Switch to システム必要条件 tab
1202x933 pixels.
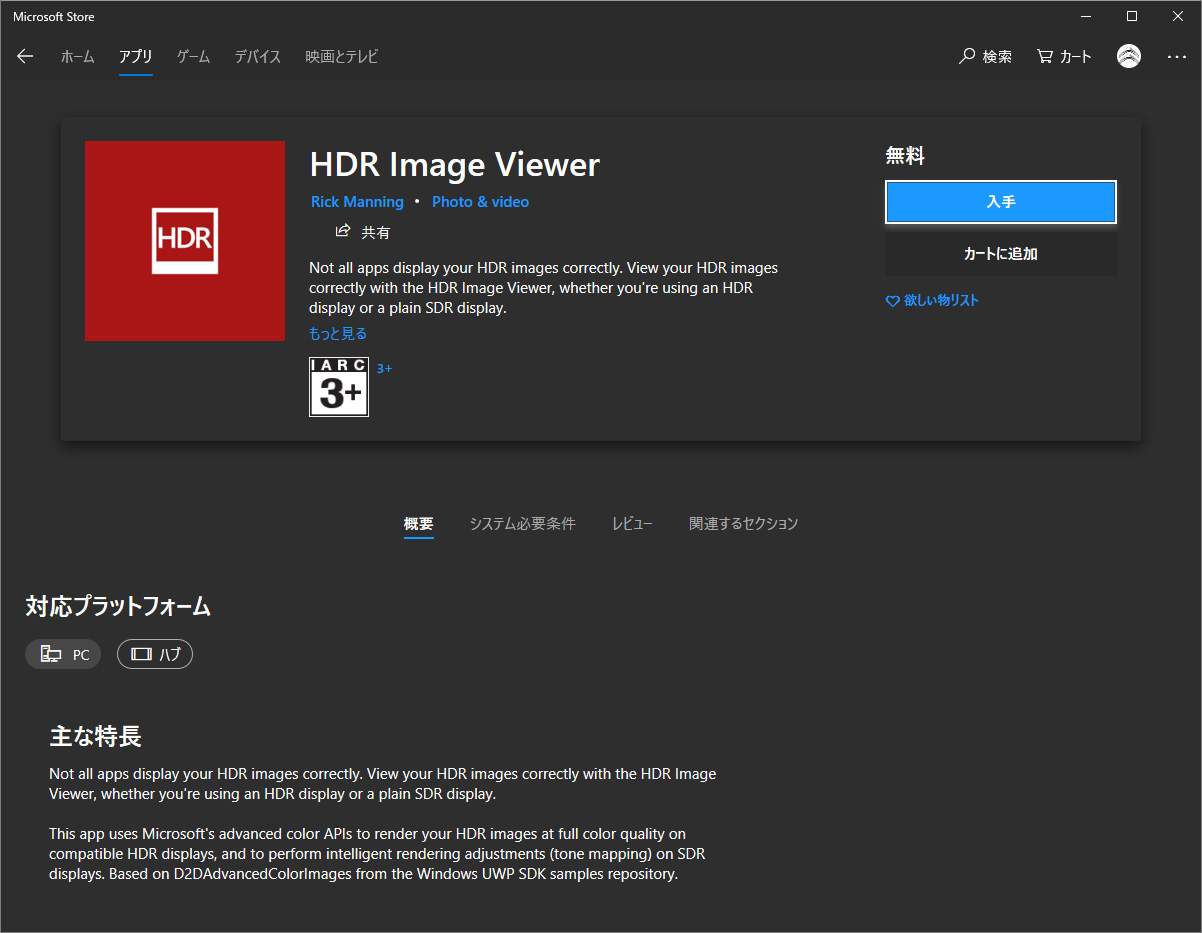click(x=523, y=524)
